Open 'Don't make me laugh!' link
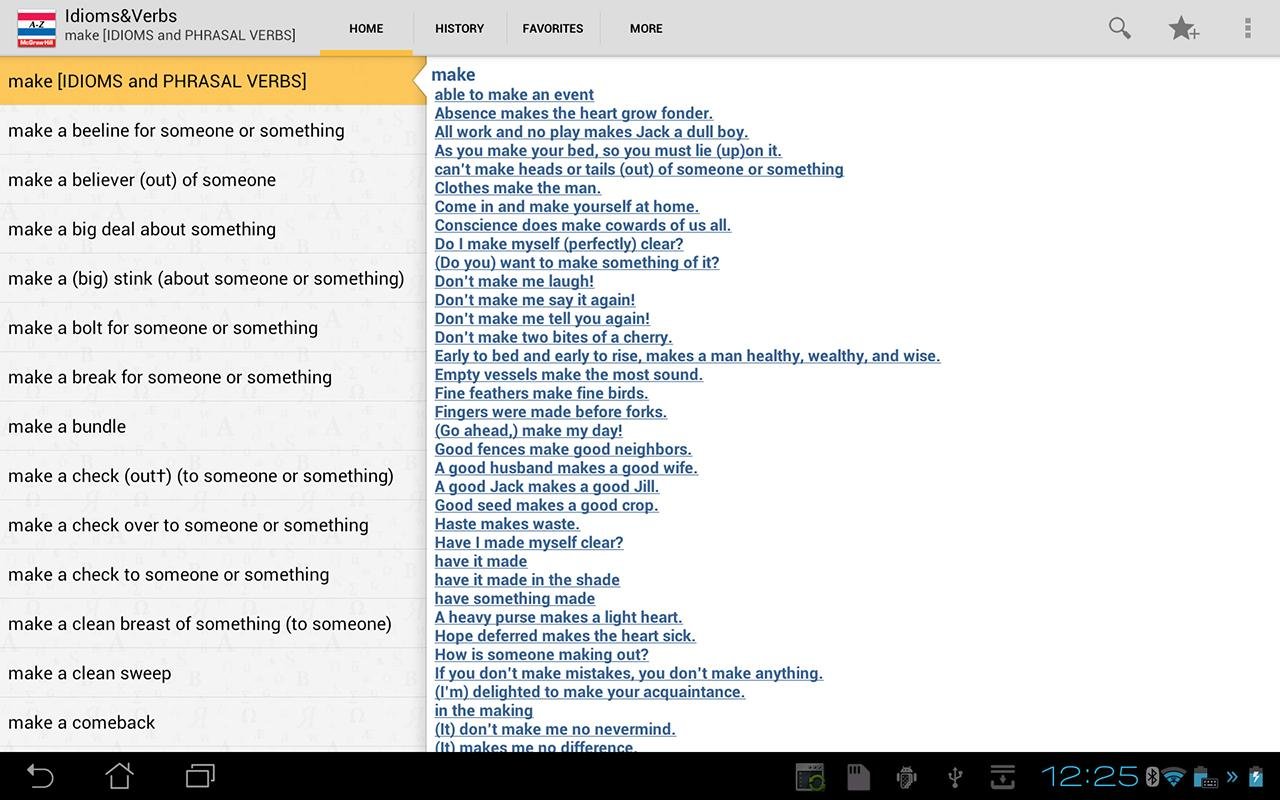 coord(514,281)
